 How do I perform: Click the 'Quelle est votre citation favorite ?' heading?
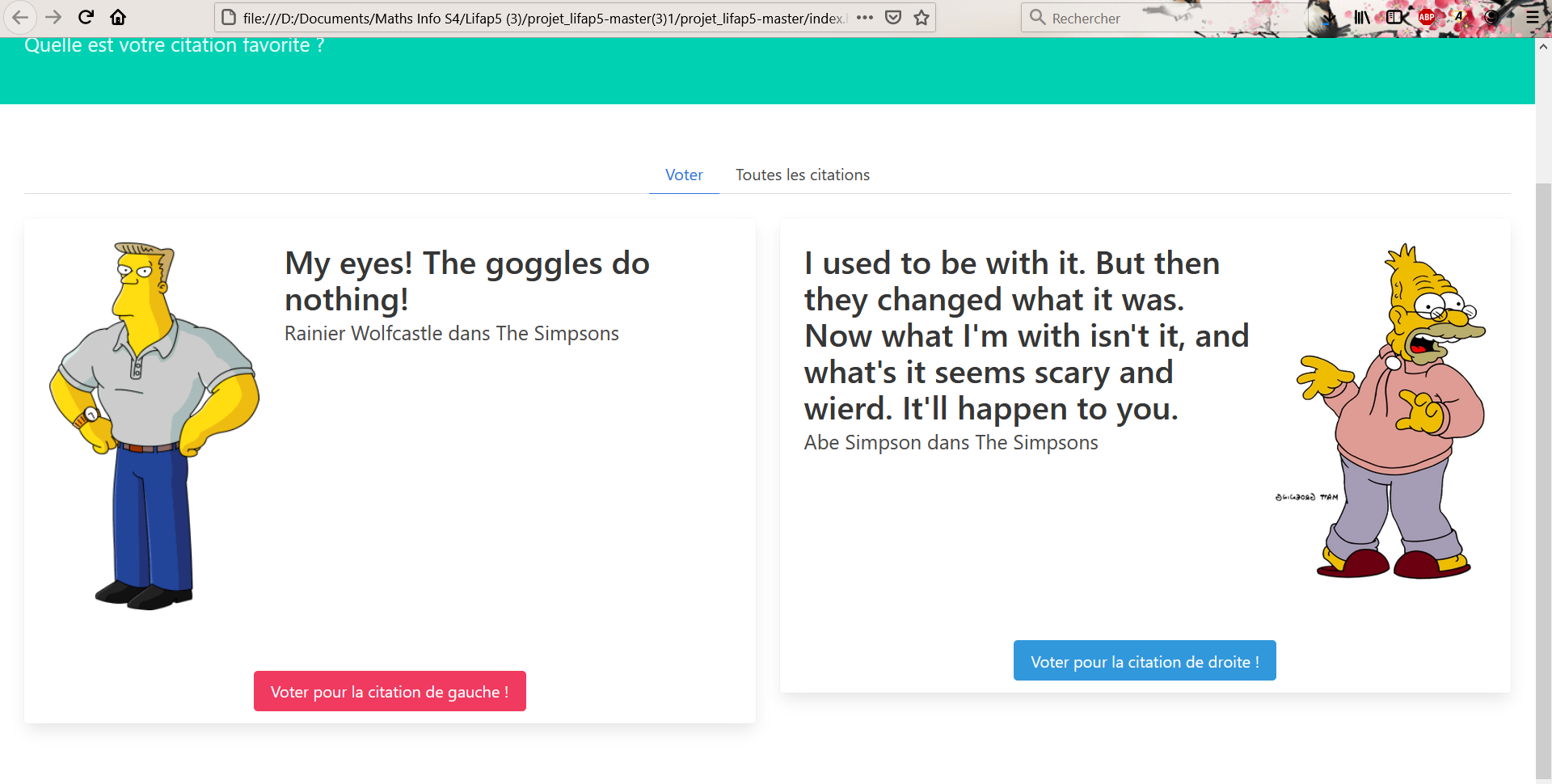coord(175,45)
